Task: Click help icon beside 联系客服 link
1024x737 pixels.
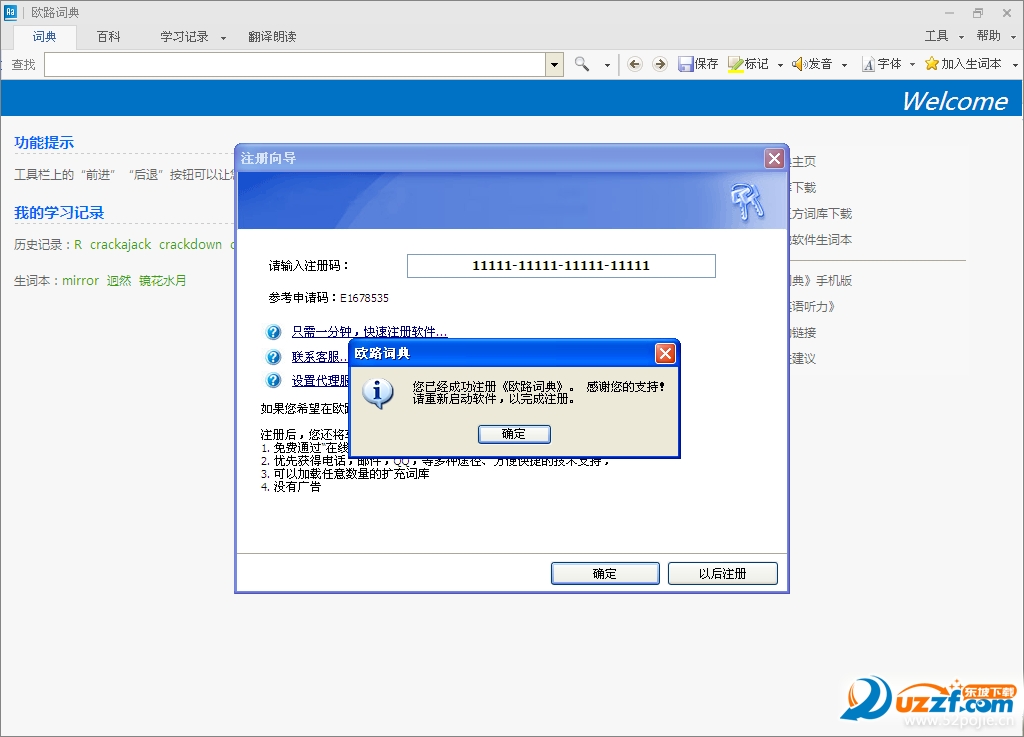Action: [274, 356]
